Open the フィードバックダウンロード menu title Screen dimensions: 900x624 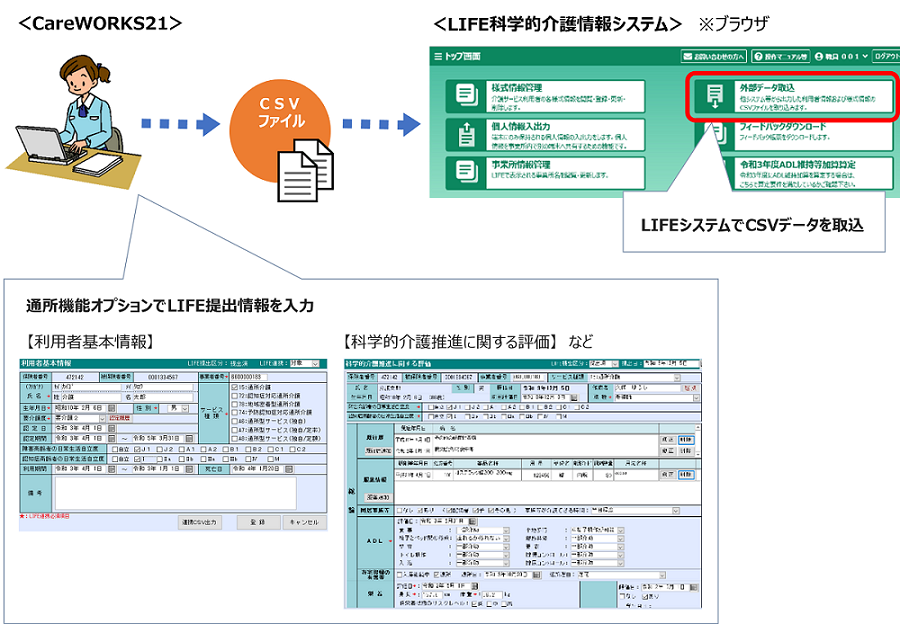click(x=783, y=126)
